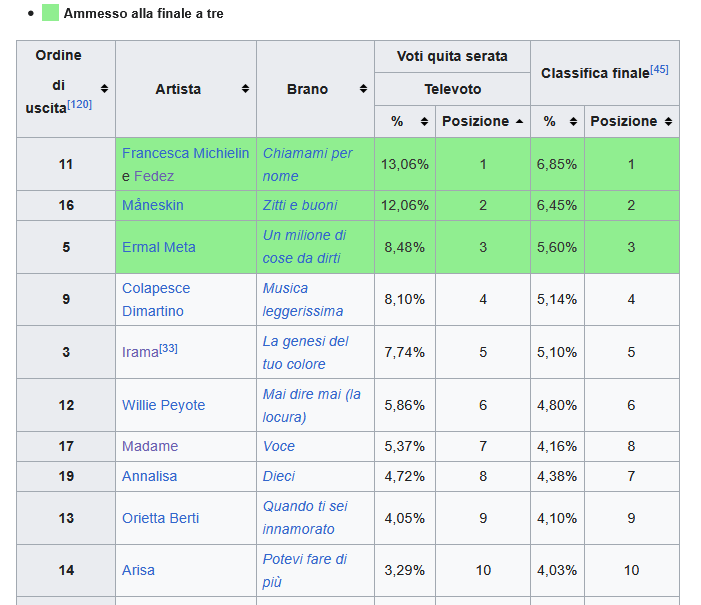Viewport: 701px width, 605px height.
Task: Open footnote reference 45
Action: click(659, 70)
